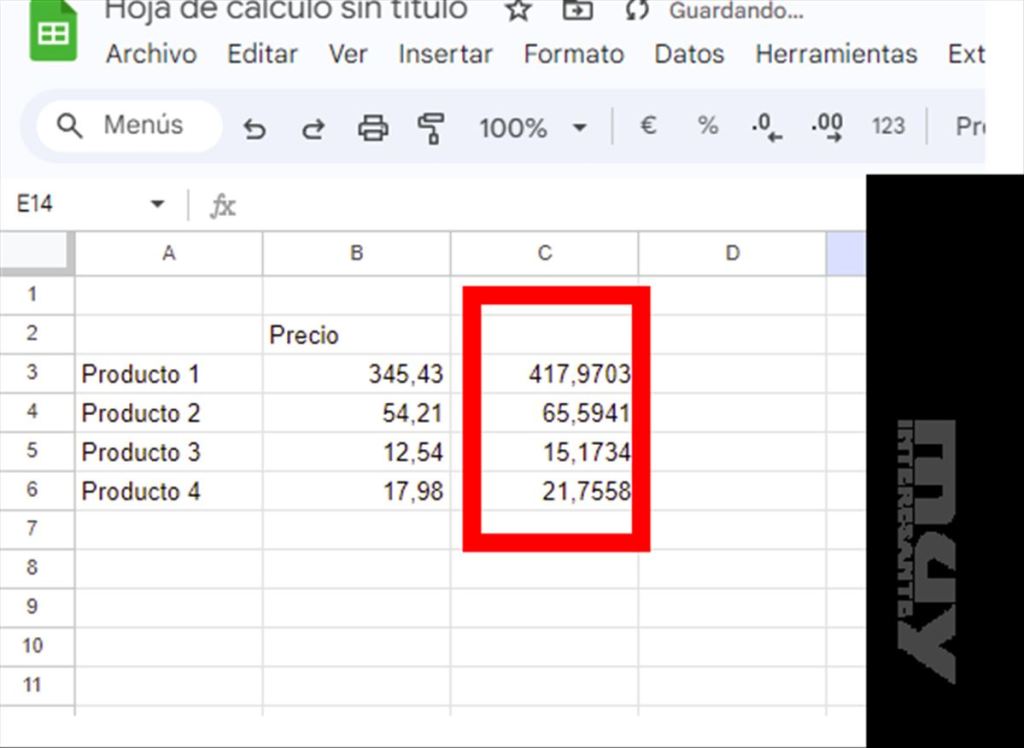Image resolution: width=1024 pixels, height=748 pixels.
Task: Star the spreadsheet as favorite
Action: tap(518, 11)
